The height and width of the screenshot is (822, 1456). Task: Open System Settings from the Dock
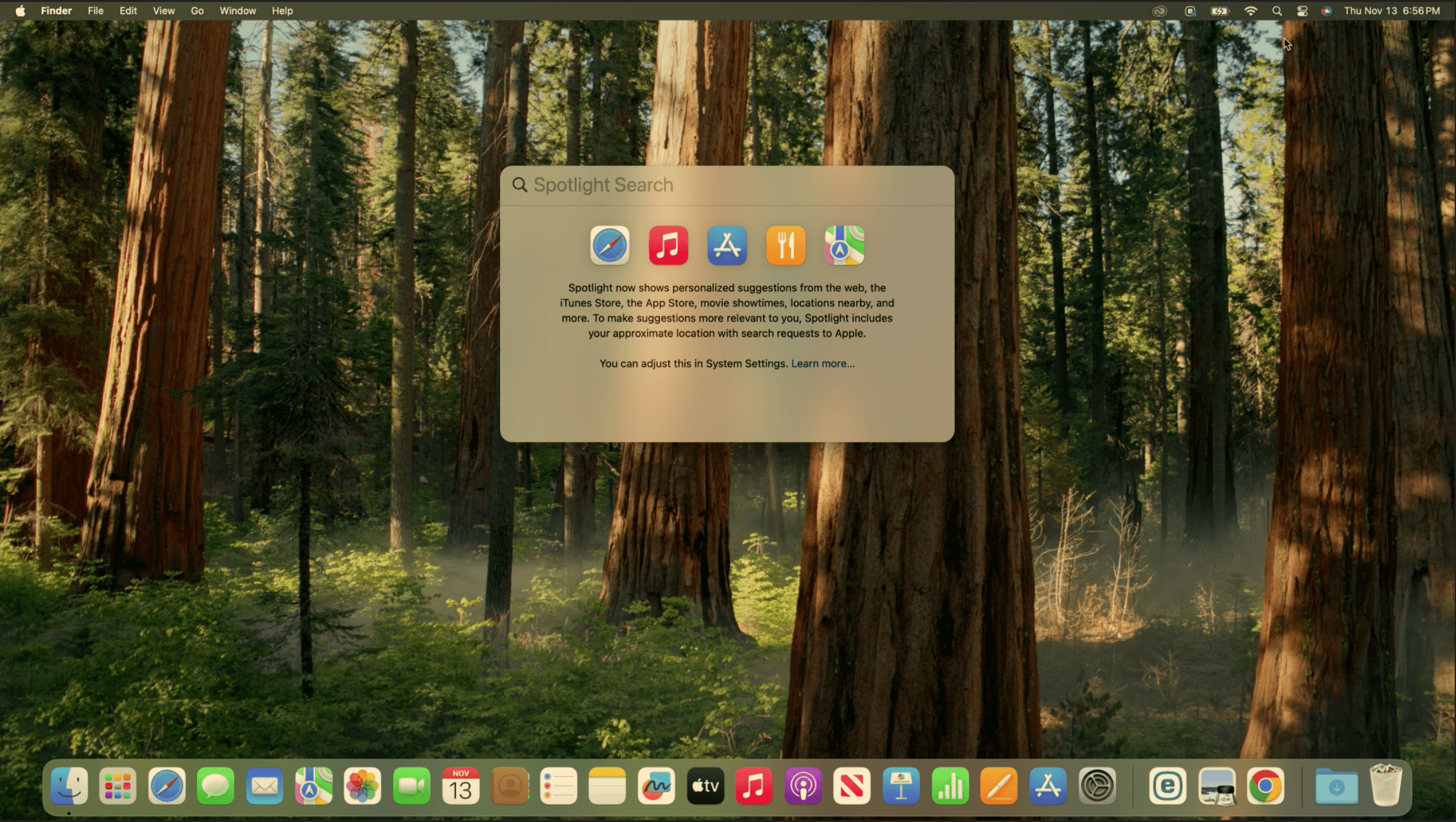tap(1097, 786)
